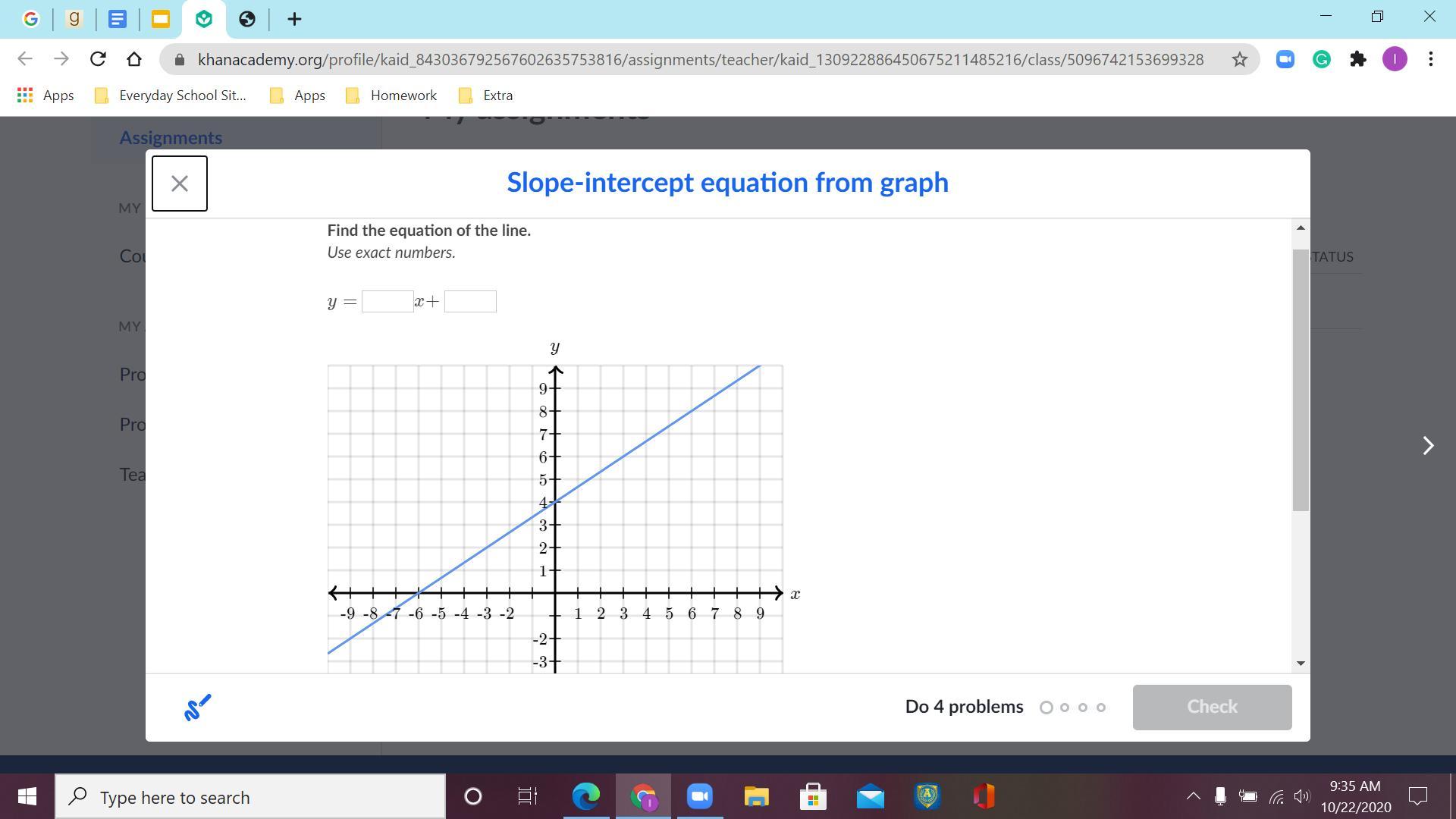Image resolution: width=1456 pixels, height=819 pixels.
Task: Open Chrome three-dot menu
Action: pos(1430,59)
